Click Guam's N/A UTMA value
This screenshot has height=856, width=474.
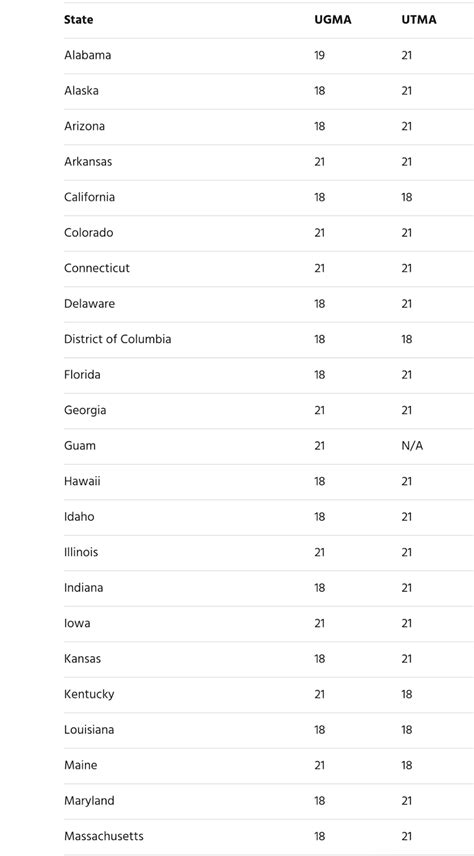tap(412, 446)
